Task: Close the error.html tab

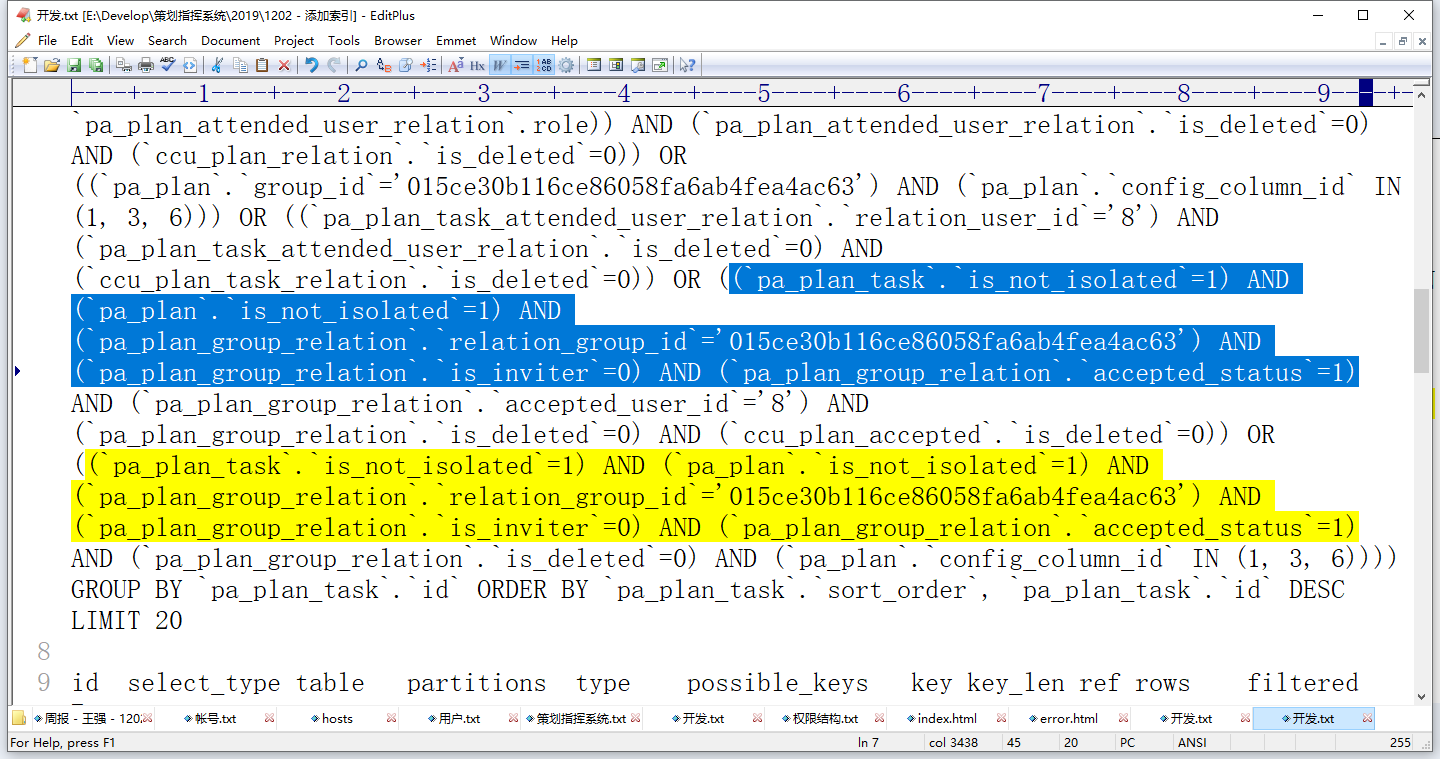Action: 1123,718
